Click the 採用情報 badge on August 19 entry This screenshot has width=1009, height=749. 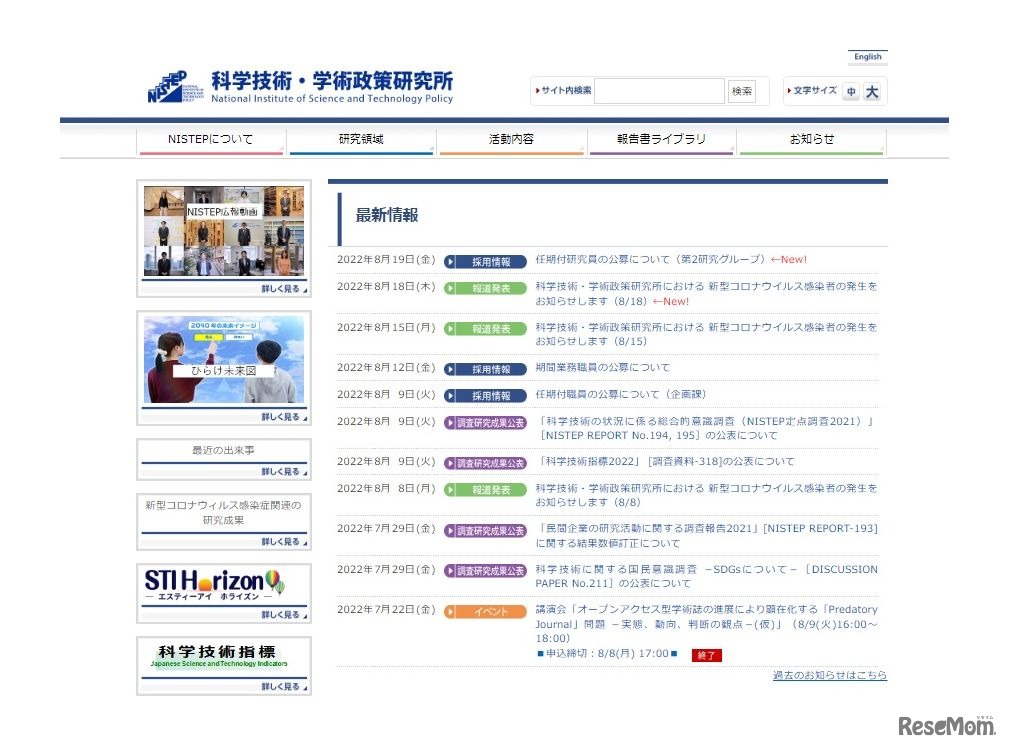coord(487,261)
